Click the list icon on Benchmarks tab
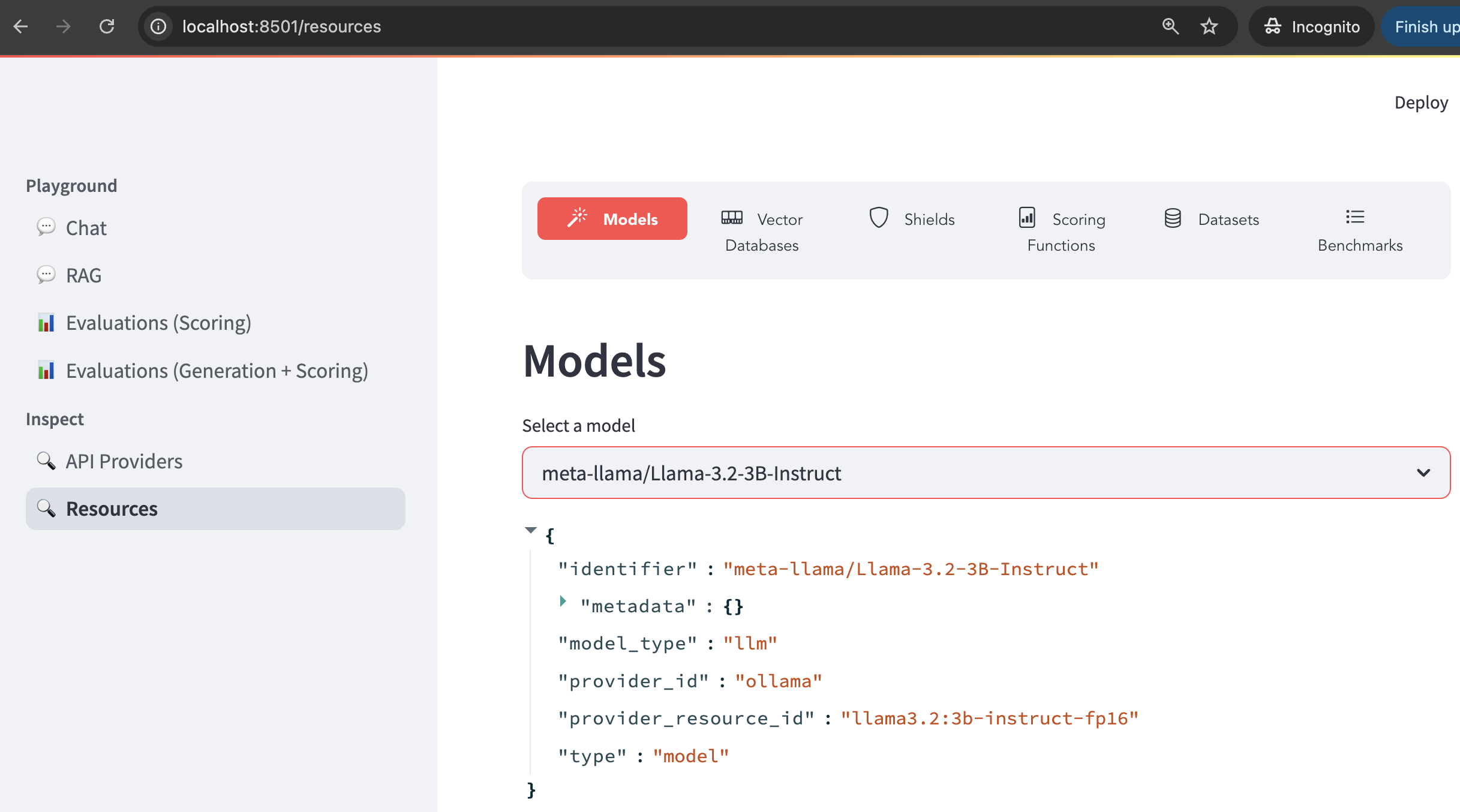1460x812 pixels. click(x=1355, y=216)
